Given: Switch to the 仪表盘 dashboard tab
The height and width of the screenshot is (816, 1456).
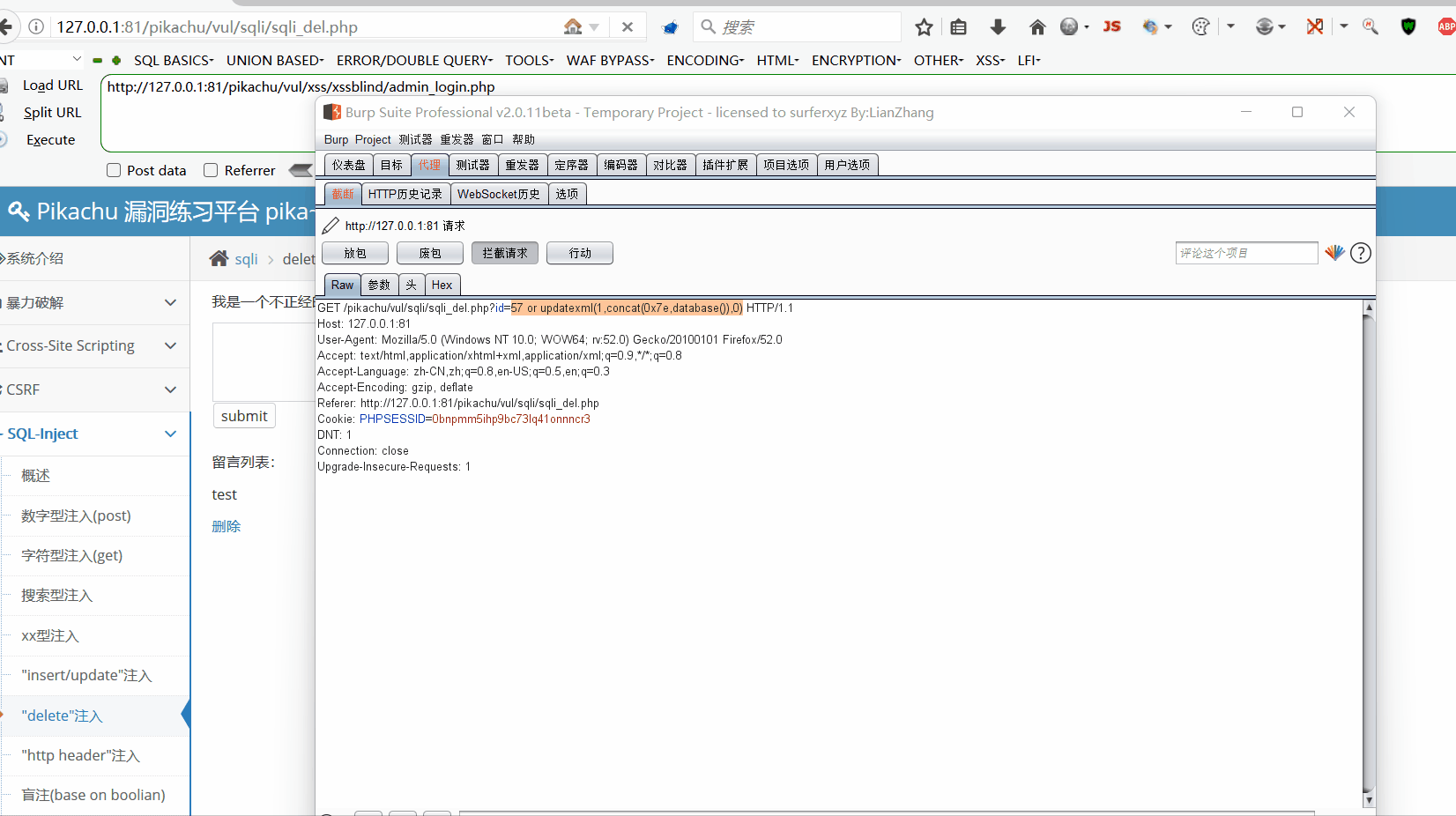Looking at the screenshot, I should [x=349, y=165].
